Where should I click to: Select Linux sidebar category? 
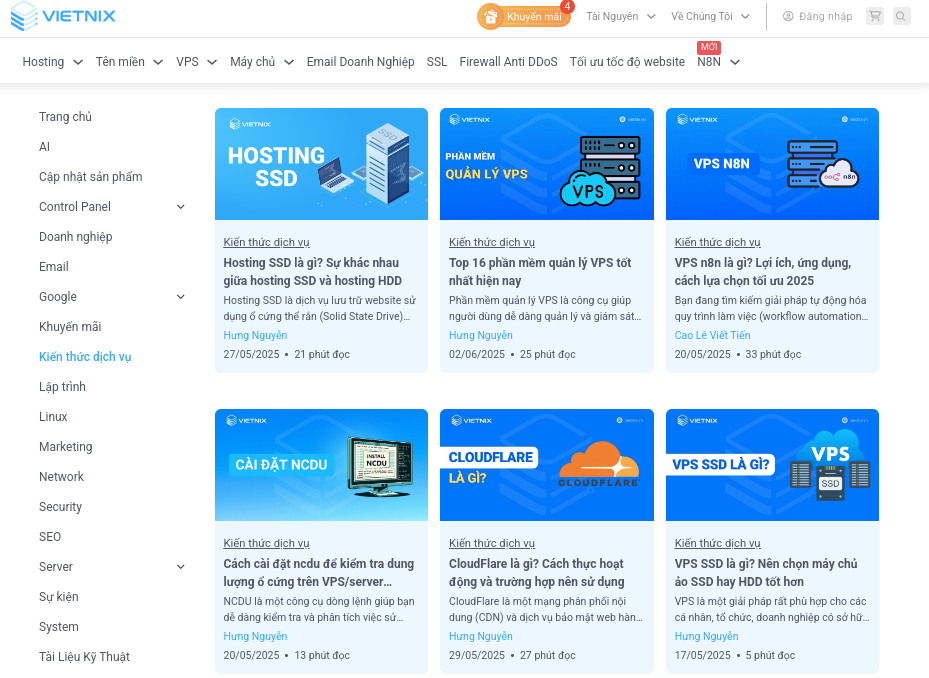(53, 417)
